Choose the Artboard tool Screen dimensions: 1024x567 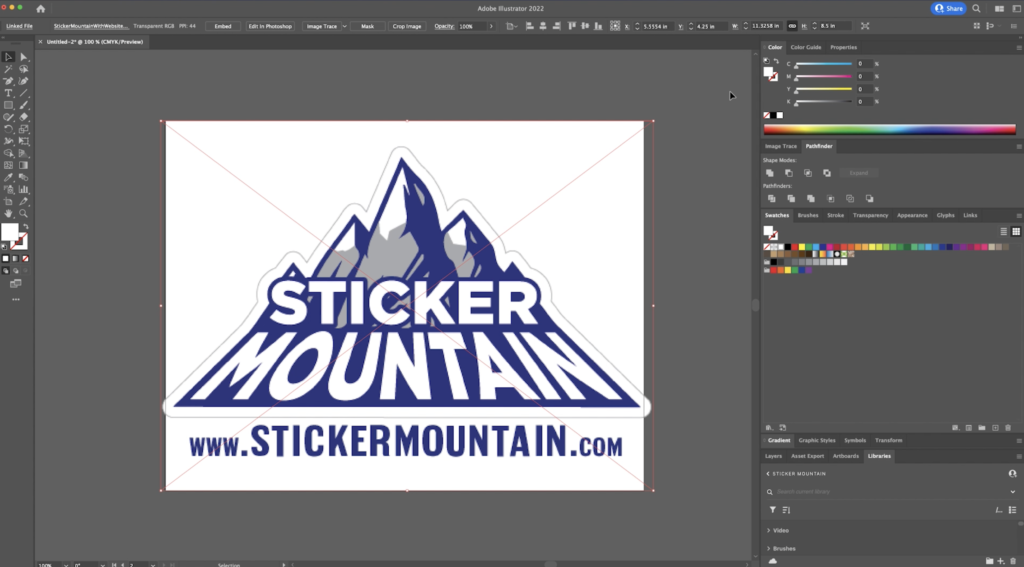click(8, 201)
